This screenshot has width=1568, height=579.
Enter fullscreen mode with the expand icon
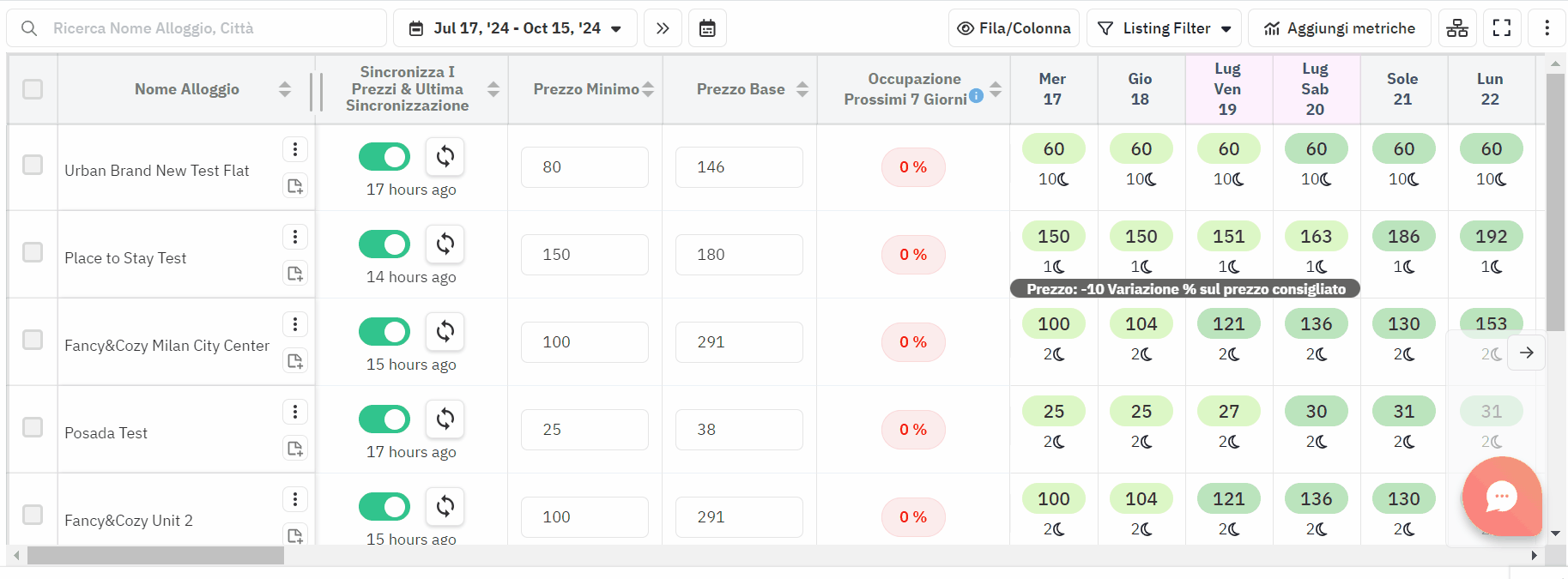point(1502,28)
